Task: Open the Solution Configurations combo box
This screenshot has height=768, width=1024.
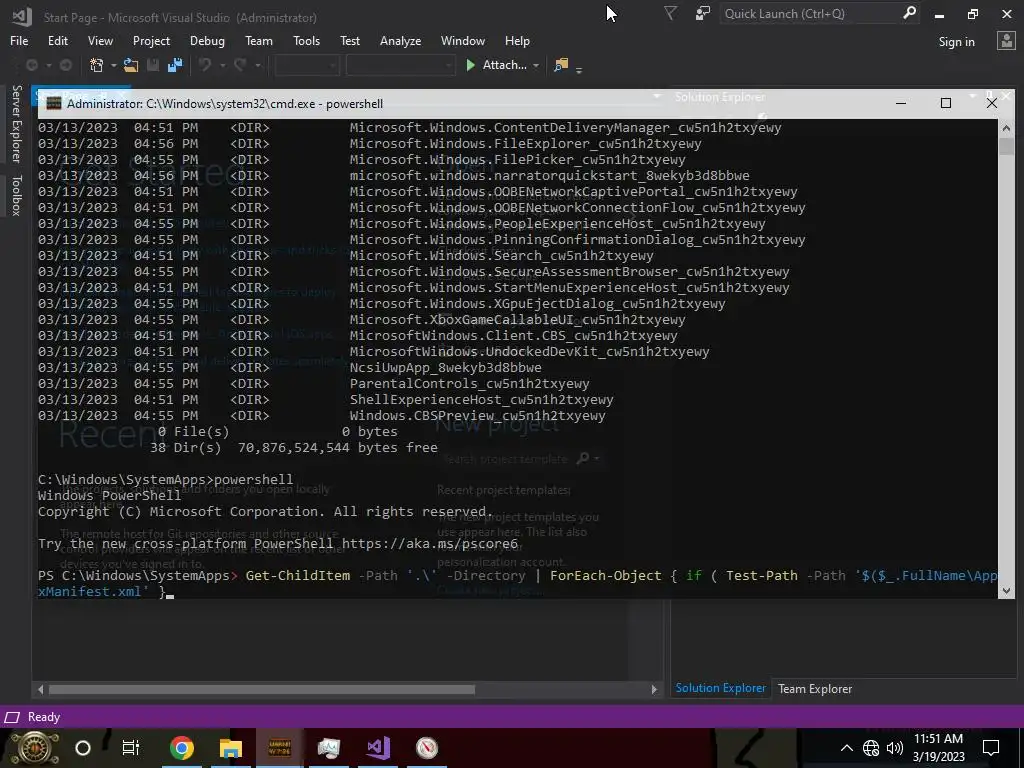Action: pyautogui.click(x=307, y=65)
